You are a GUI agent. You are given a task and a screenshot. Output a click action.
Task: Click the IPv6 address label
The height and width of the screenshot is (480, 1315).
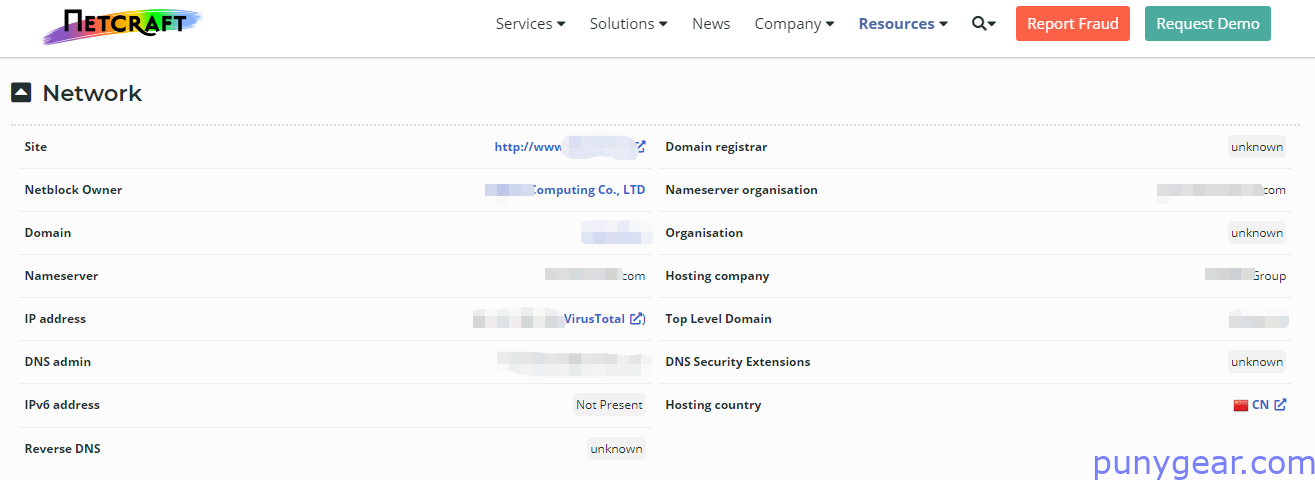(62, 405)
